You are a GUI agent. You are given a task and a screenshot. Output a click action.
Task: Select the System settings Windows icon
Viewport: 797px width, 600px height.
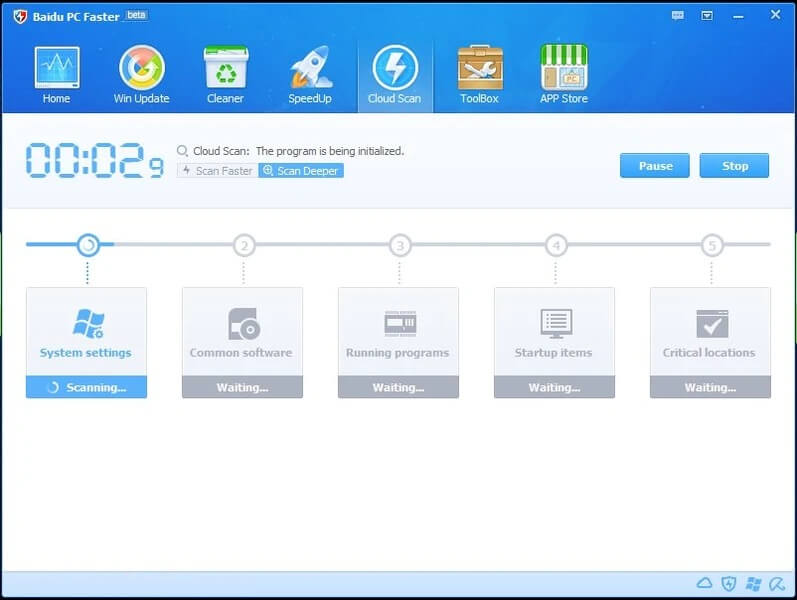[x=88, y=323]
